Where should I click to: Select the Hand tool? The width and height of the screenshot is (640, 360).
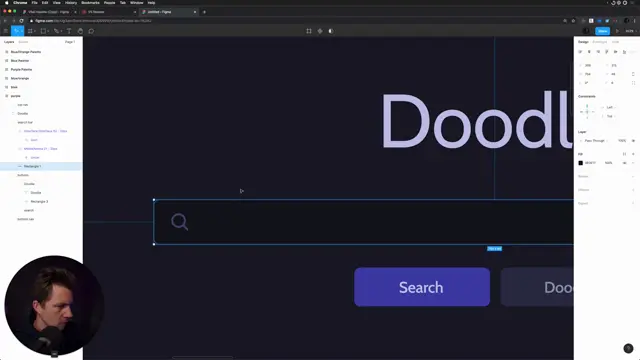coord(80,31)
